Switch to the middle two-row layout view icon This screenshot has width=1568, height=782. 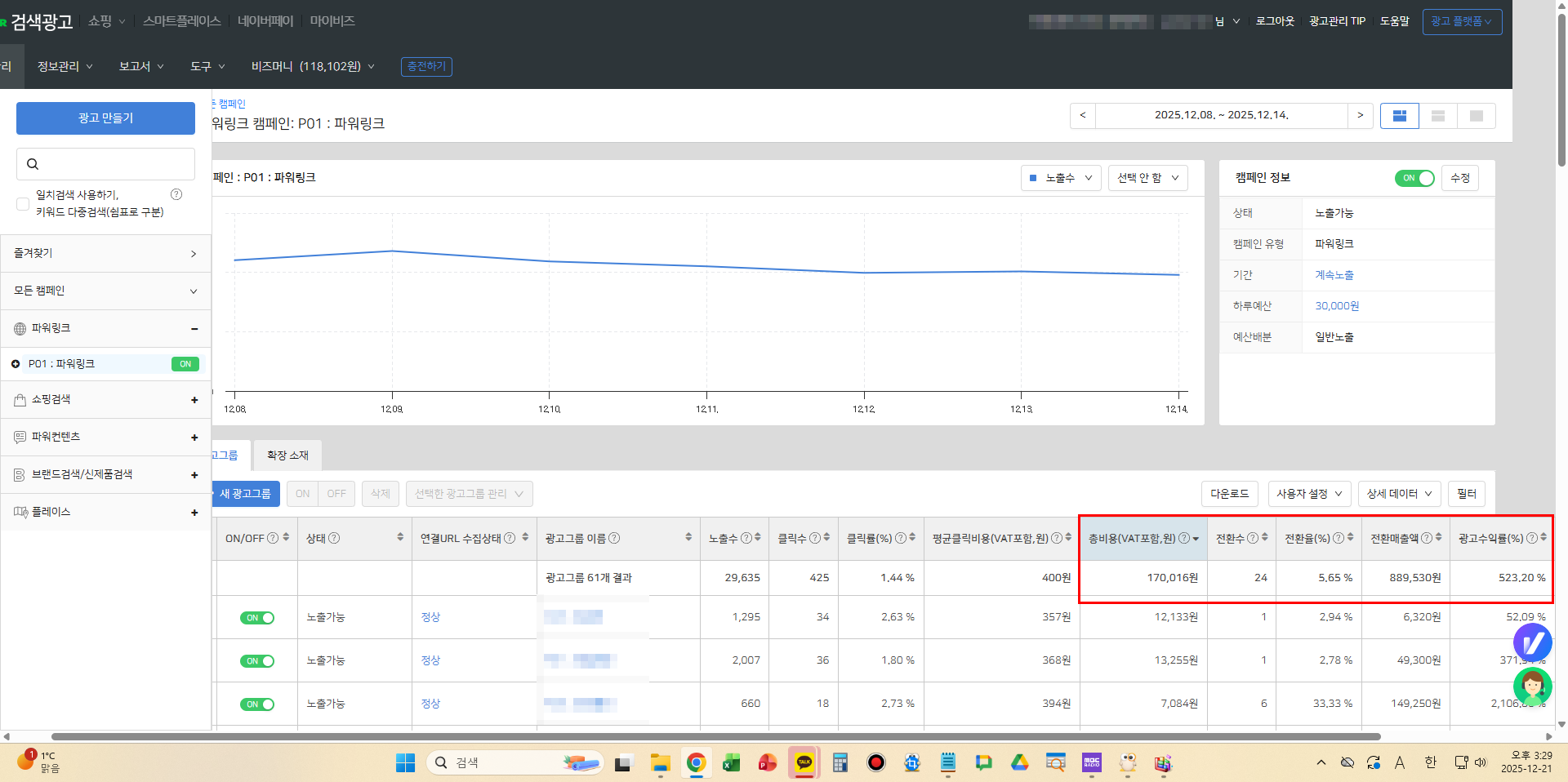tap(1438, 116)
